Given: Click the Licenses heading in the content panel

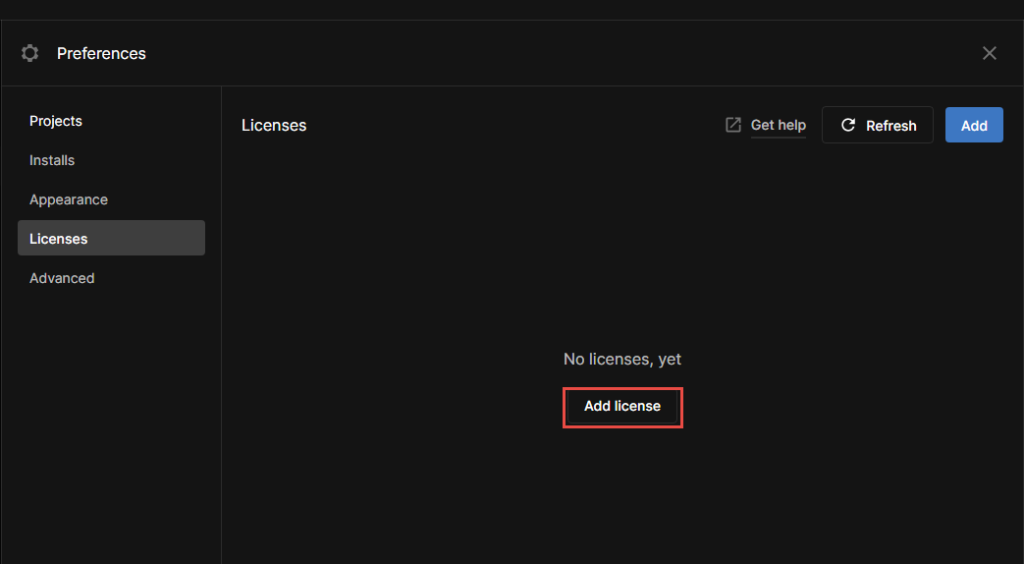Looking at the screenshot, I should coord(274,126).
